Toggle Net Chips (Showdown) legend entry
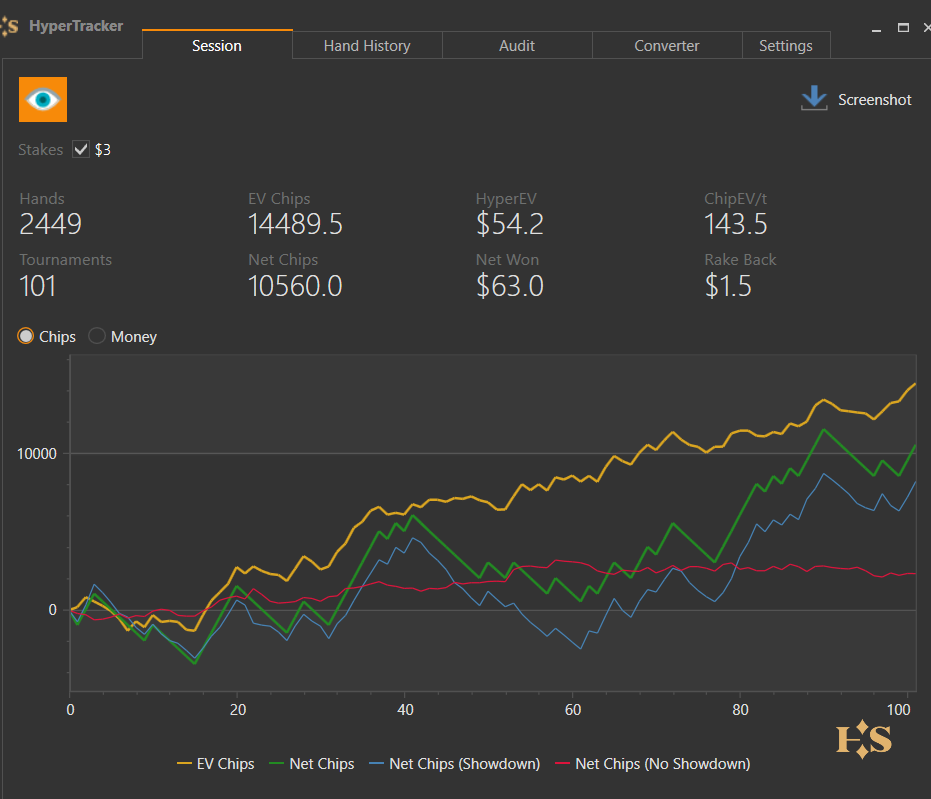The height and width of the screenshot is (799, 931). coord(455,763)
